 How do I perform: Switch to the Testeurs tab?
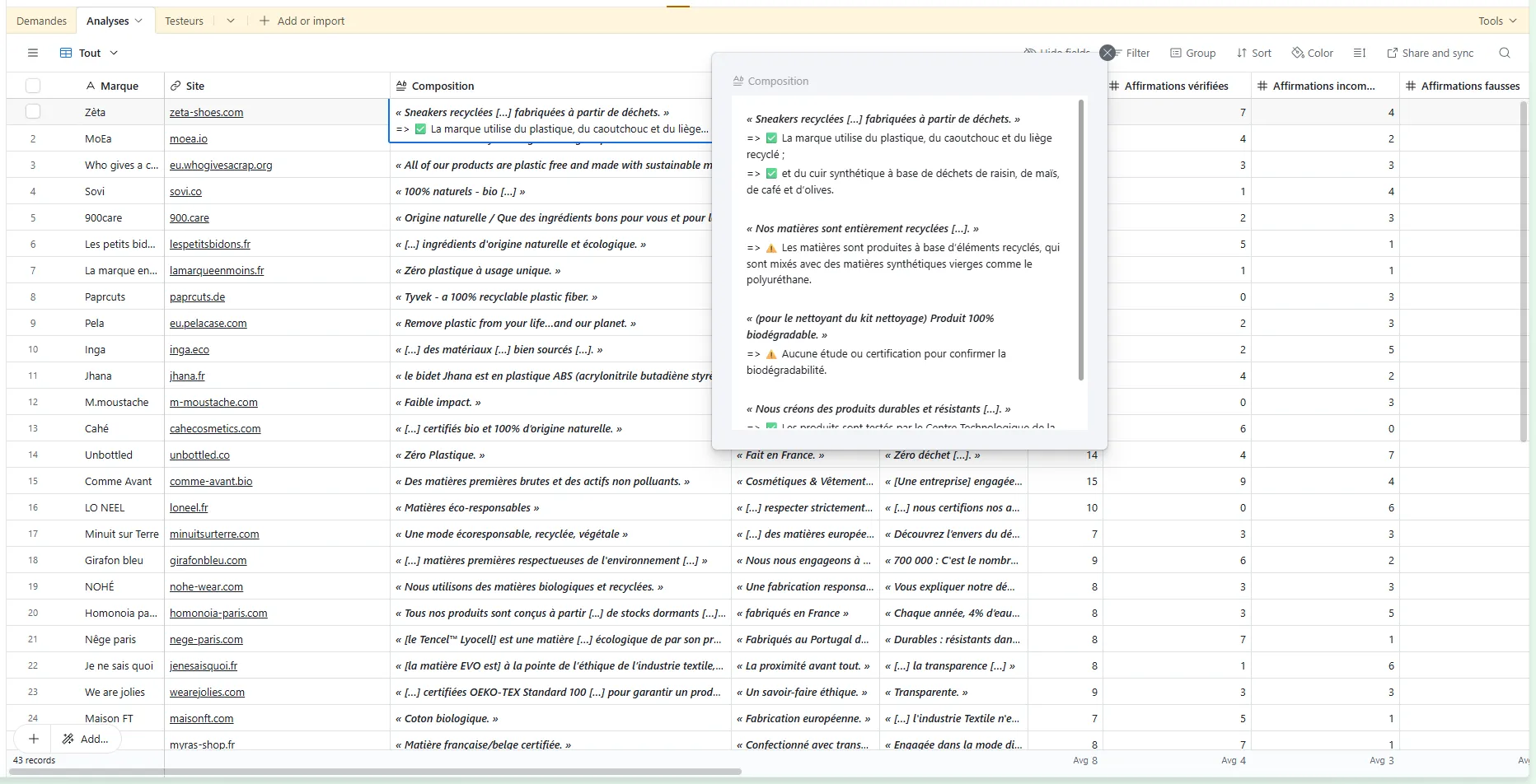[183, 20]
